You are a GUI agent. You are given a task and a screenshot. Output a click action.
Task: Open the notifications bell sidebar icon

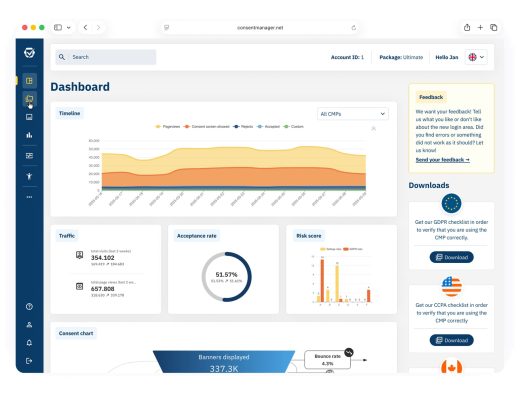click(29, 343)
